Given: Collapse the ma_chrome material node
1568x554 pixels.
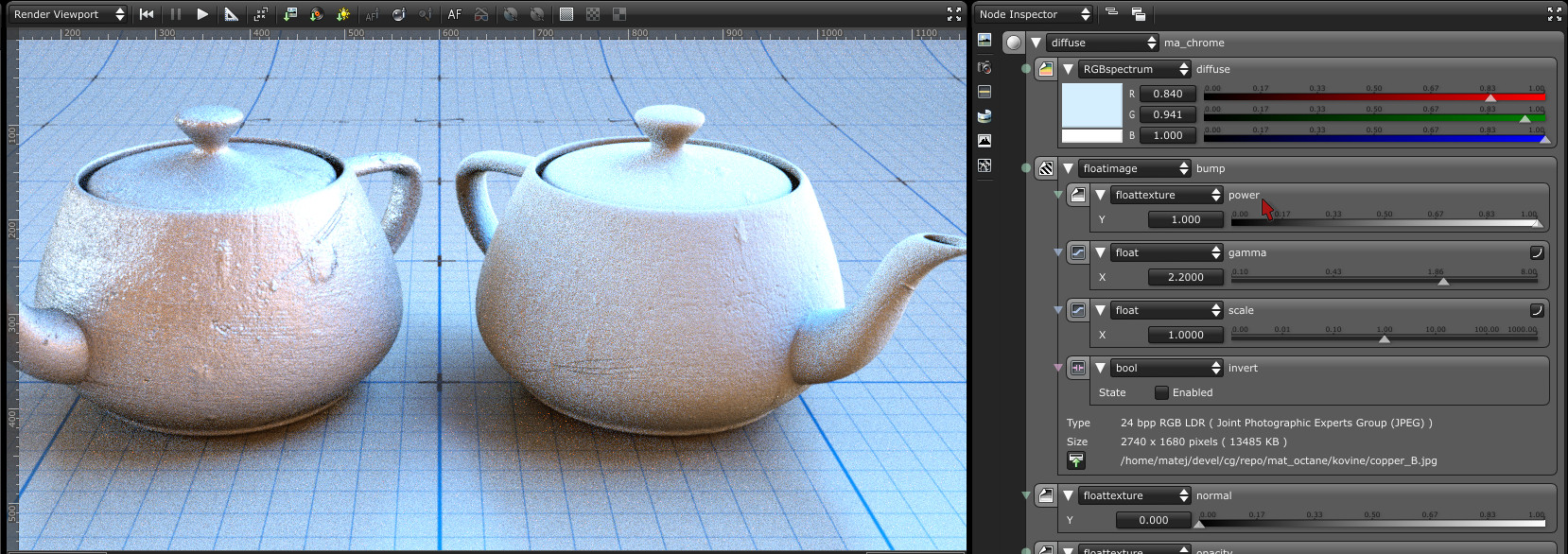Looking at the screenshot, I should 1036,43.
